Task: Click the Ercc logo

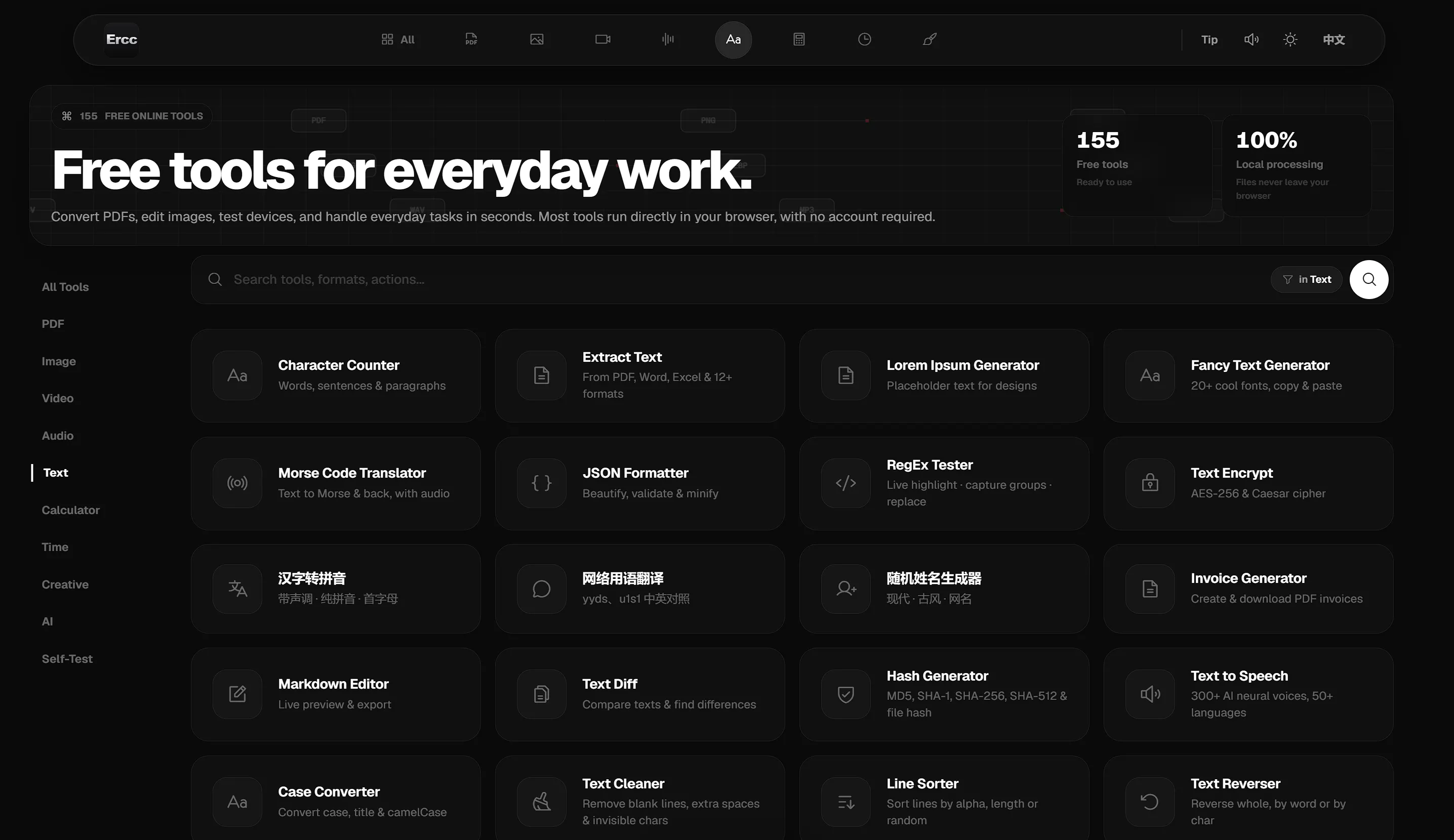Action: [121, 39]
